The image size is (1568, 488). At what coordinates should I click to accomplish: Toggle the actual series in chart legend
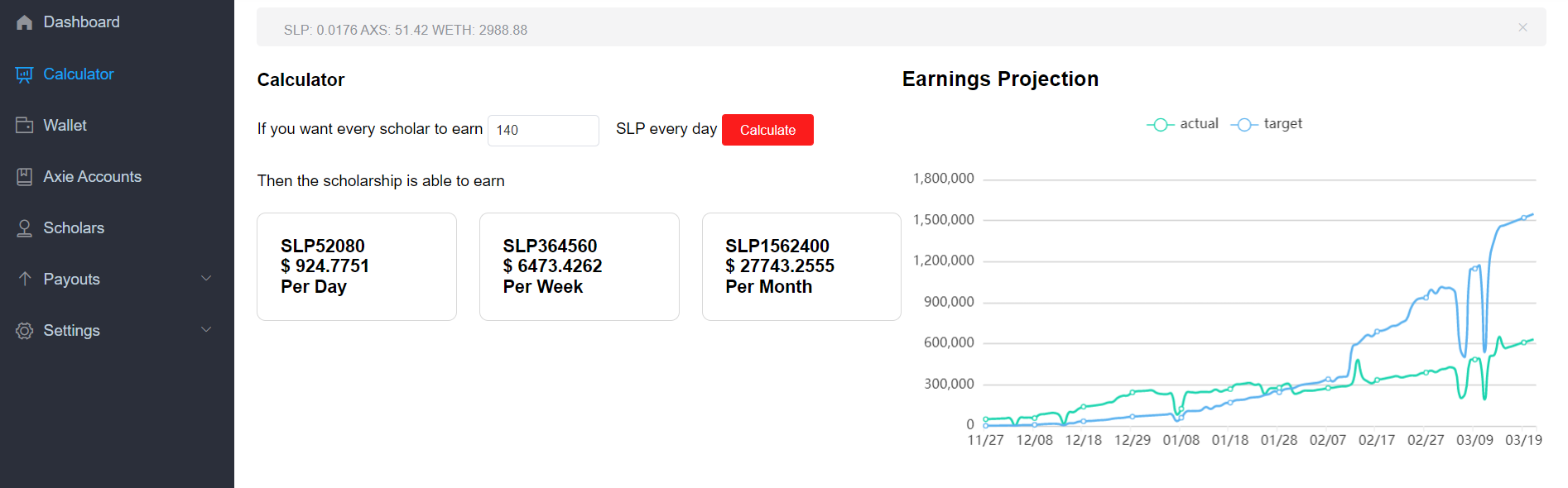[x=1183, y=124]
